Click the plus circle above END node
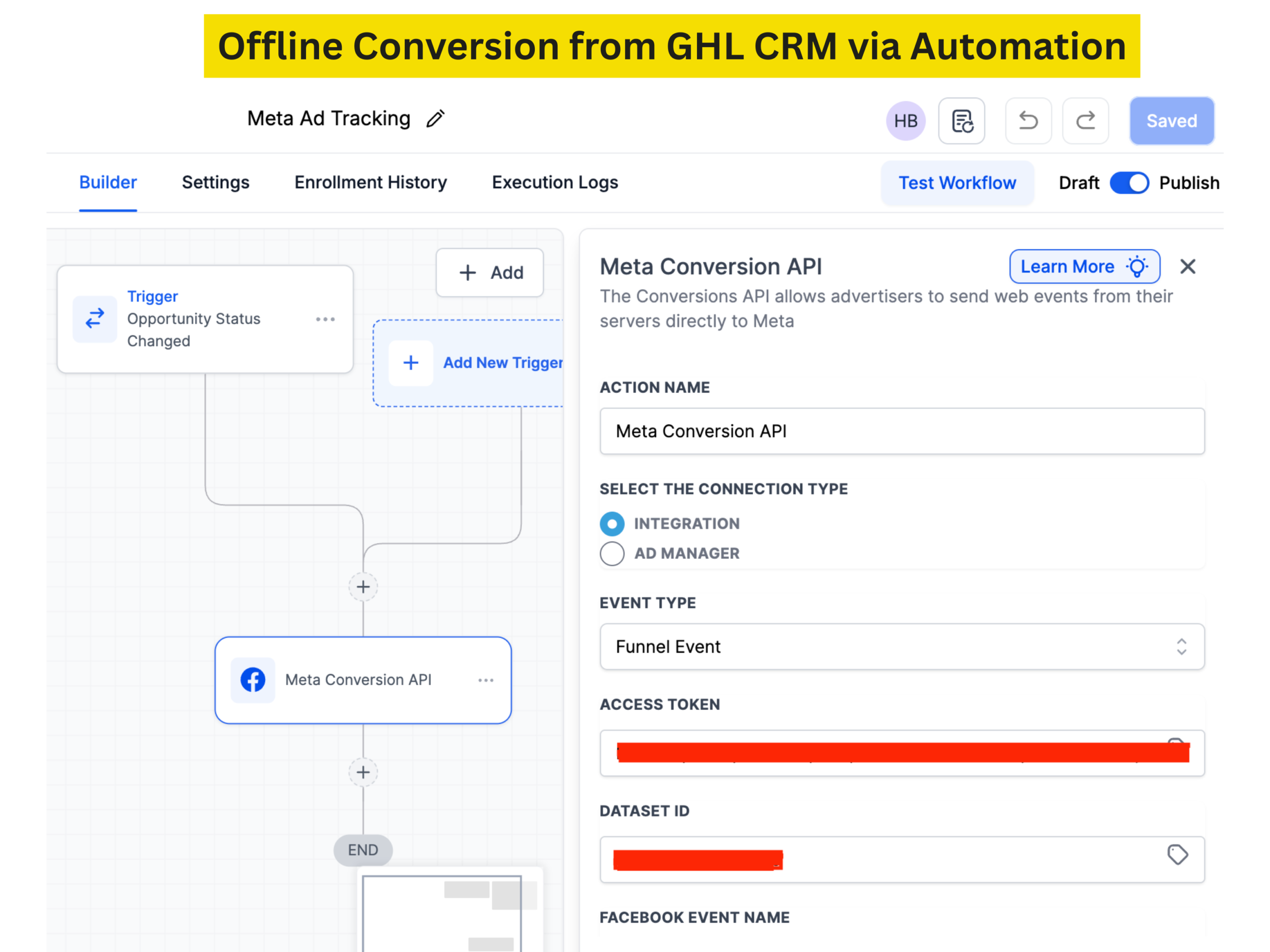Viewport: 1270px width, 952px height. 363,772
